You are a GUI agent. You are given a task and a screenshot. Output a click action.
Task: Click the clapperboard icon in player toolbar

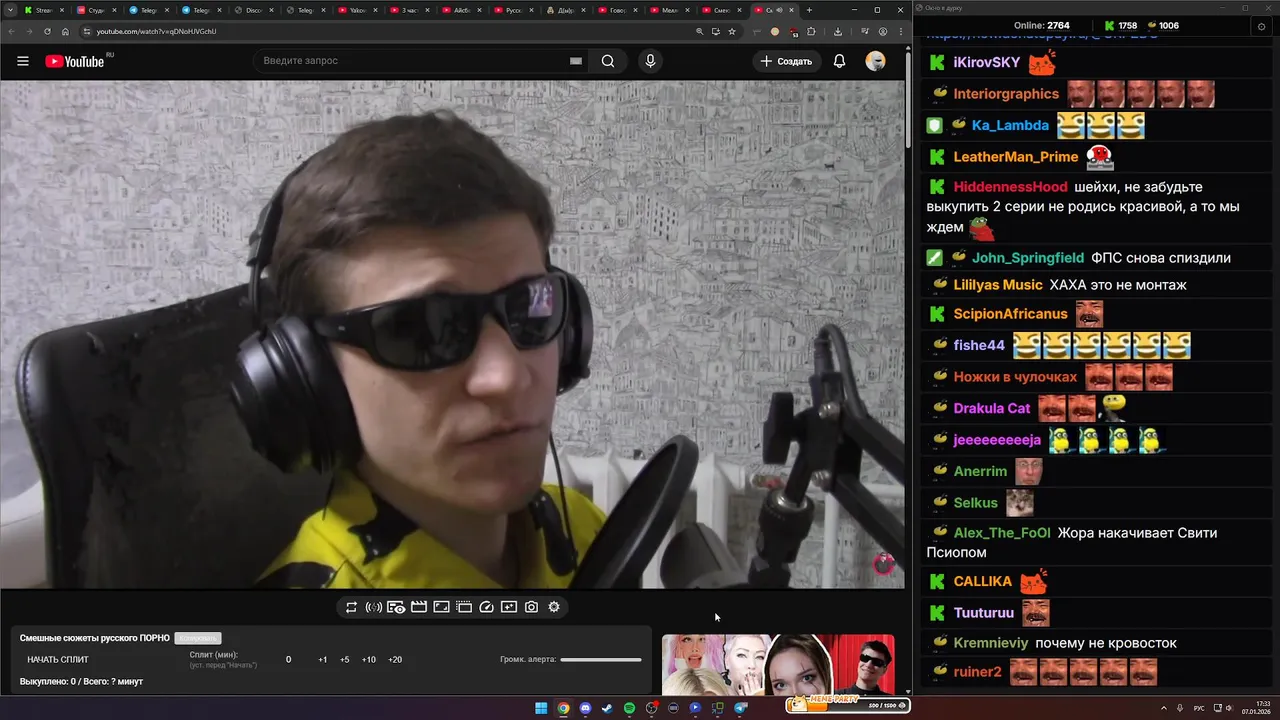pyautogui.click(x=419, y=607)
